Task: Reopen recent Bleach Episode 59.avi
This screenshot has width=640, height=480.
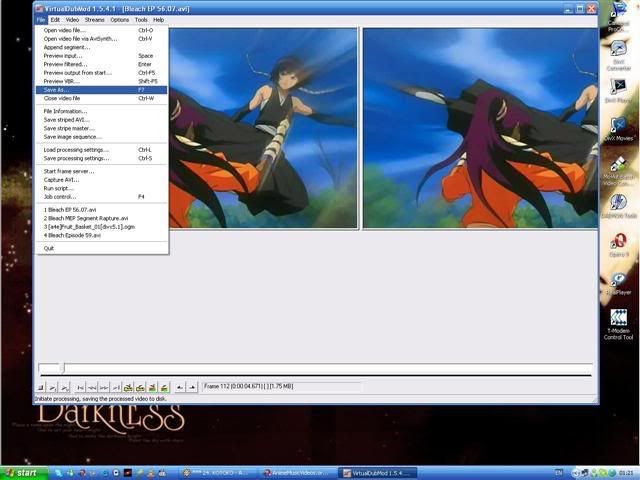Action: (102, 235)
